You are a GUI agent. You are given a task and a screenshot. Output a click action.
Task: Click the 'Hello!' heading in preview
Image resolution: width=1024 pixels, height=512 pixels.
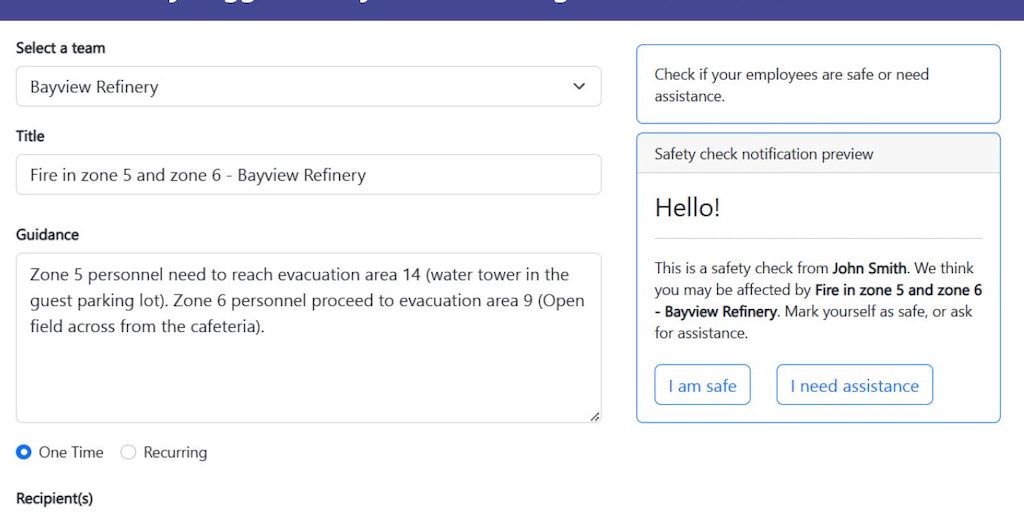pyautogui.click(x=687, y=208)
